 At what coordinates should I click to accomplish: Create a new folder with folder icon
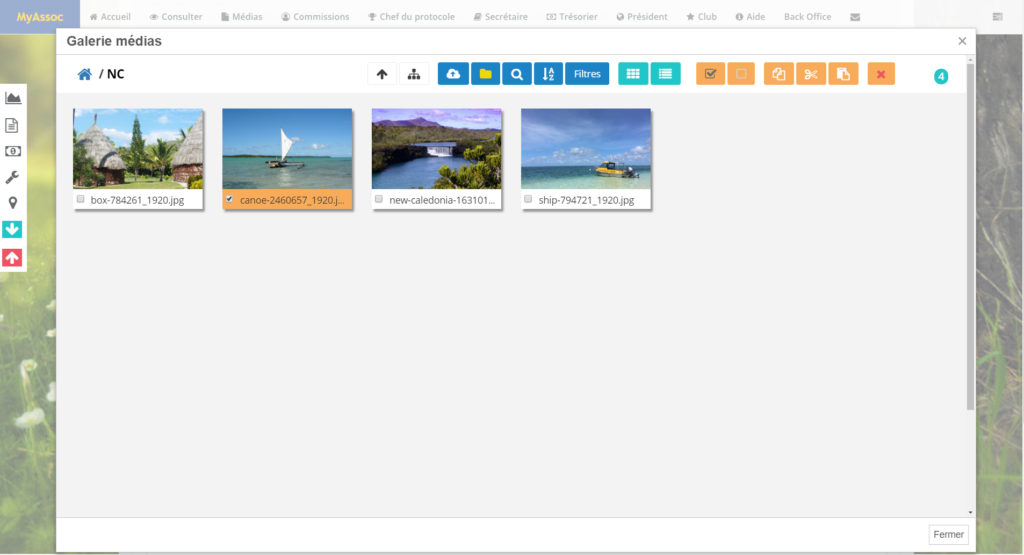tap(485, 74)
